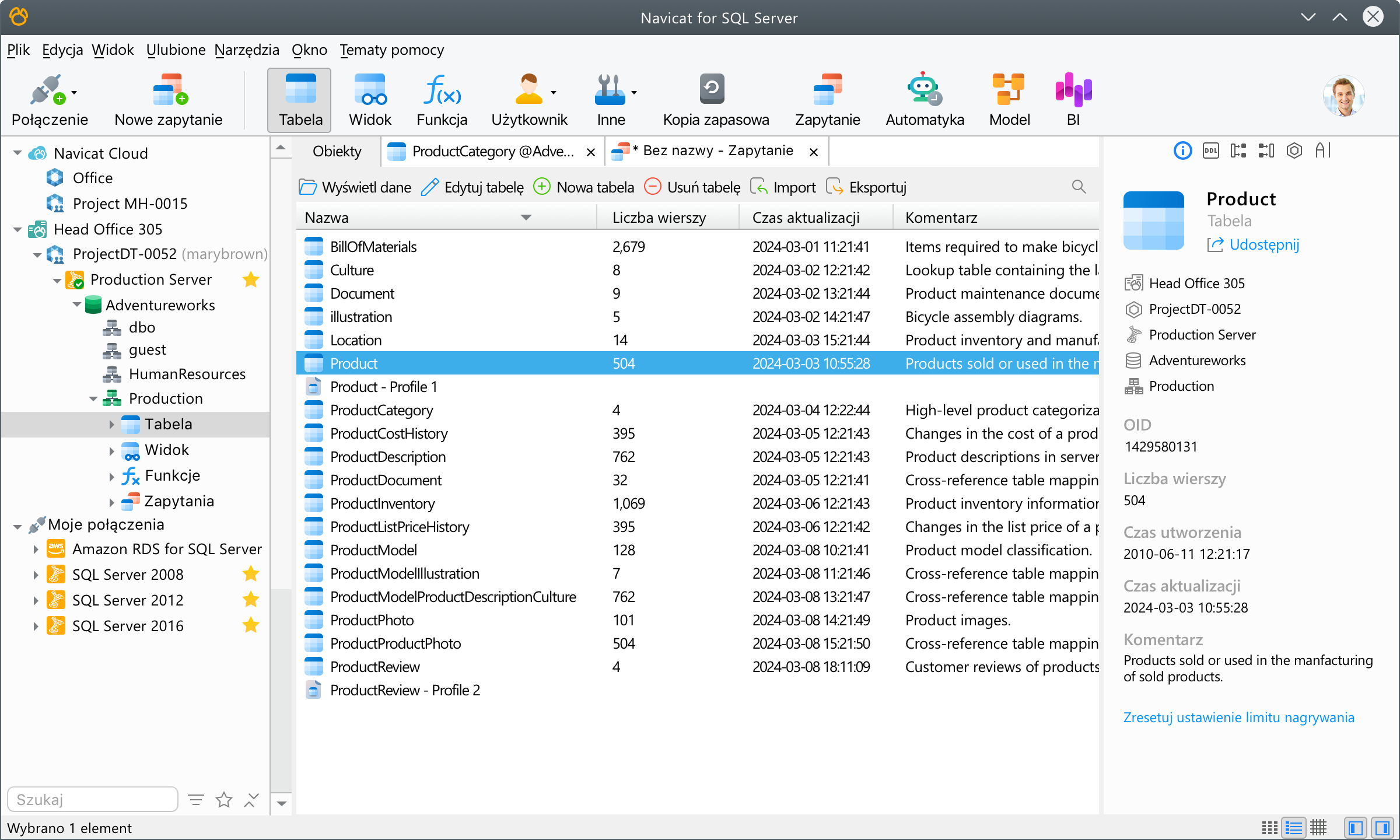Click the Szukaj search input field
1400x840 pixels.
(x=92, y=799)
